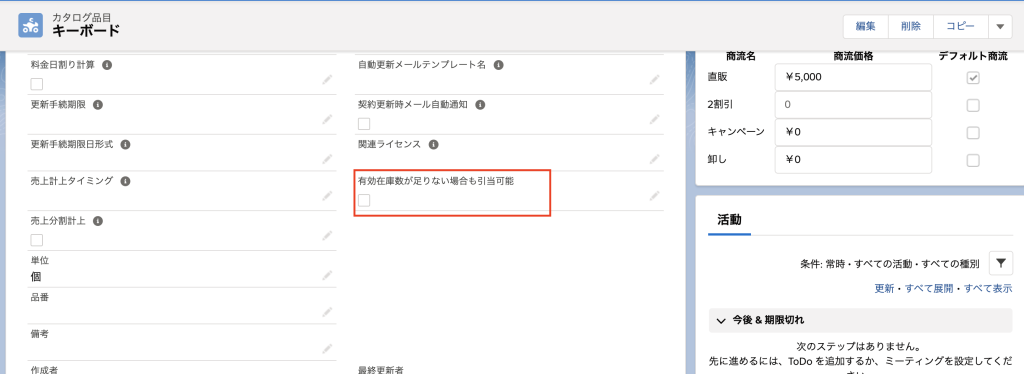Viewport: 1024px width, 374px height.
Task: Click the デフォルト商流 column header
Action: tap(973, 57)
